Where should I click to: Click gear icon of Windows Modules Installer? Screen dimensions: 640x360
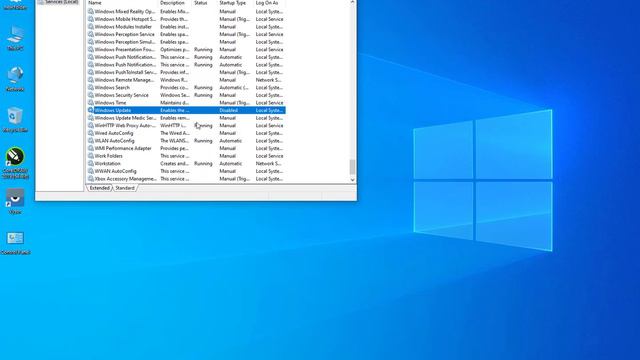tap(91, 27)
